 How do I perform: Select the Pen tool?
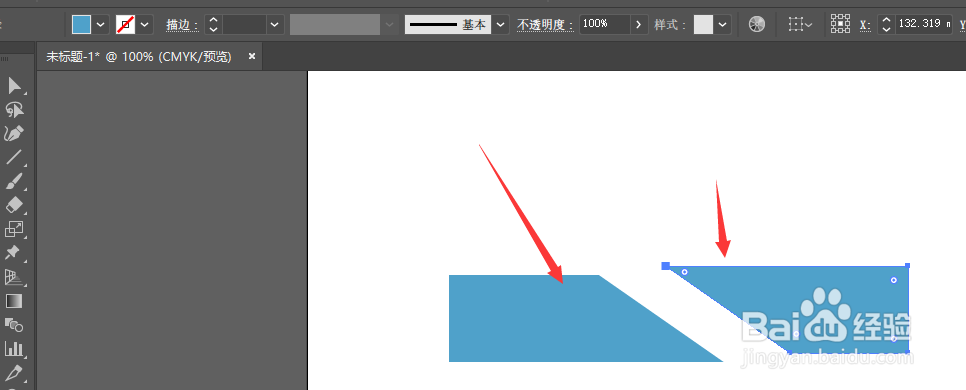pos(14,134)
